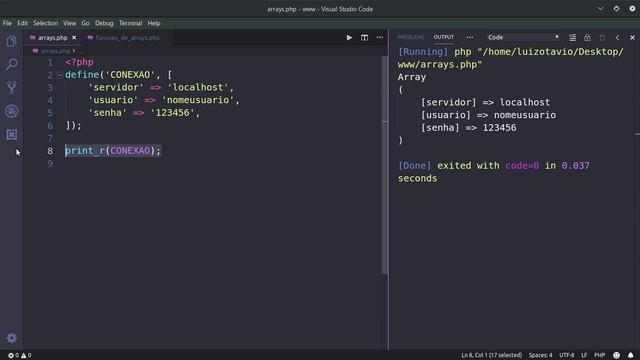
Task: Clear the output panel
Action: 572,38
